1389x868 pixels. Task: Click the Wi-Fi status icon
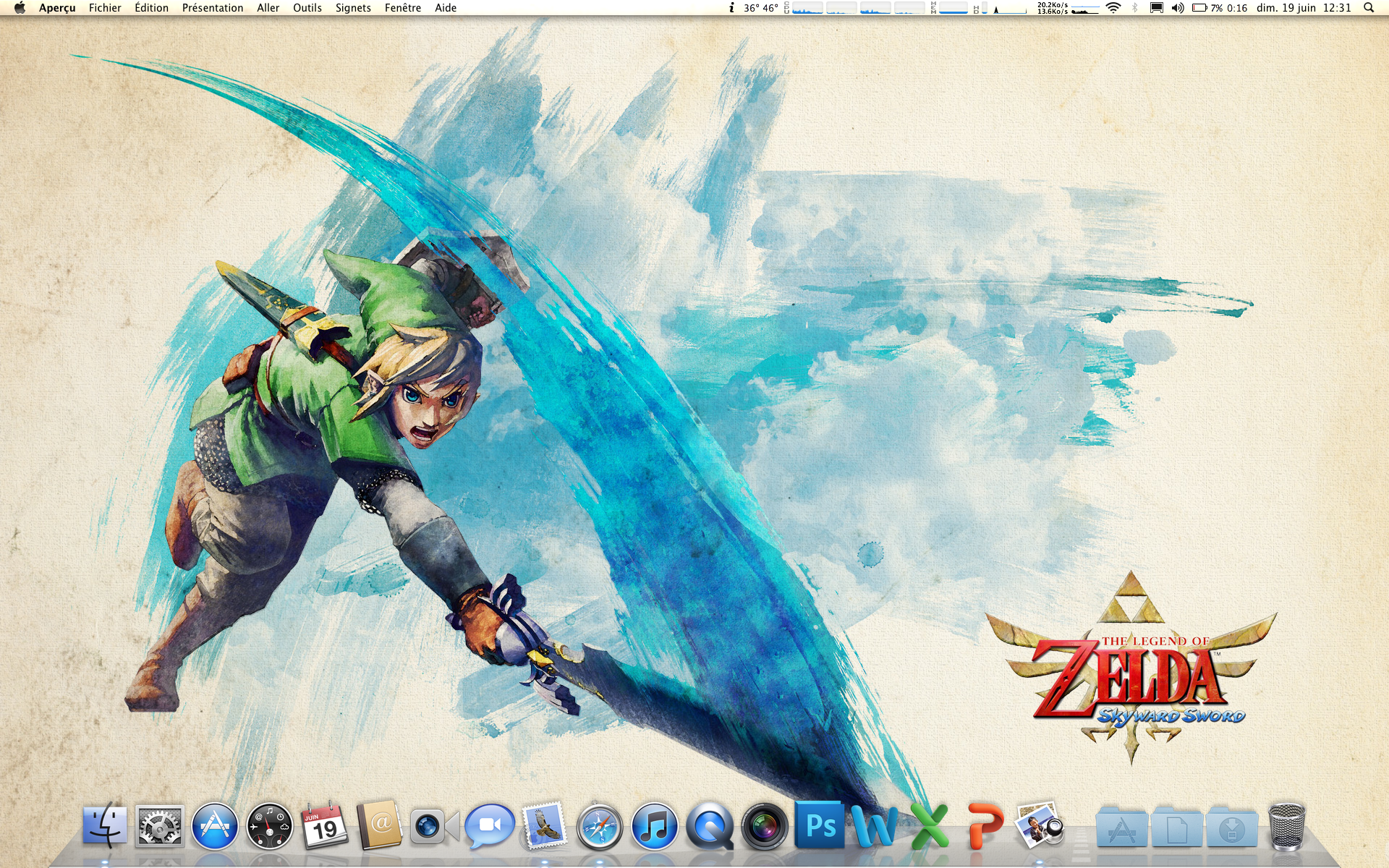[1113, 8]
